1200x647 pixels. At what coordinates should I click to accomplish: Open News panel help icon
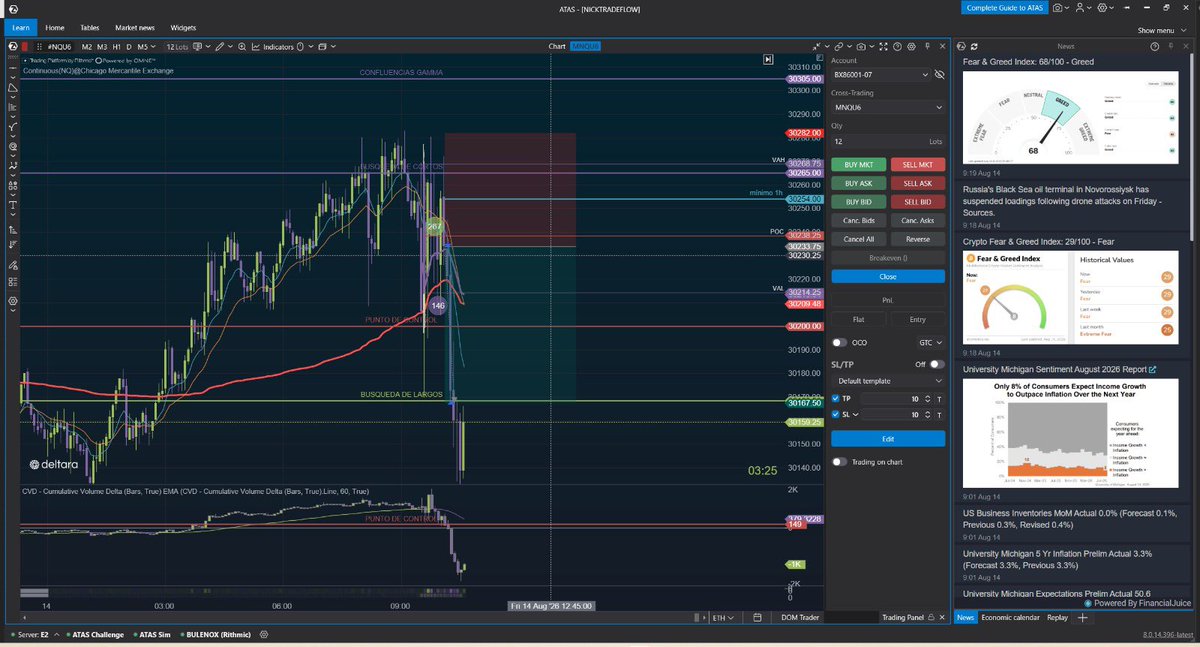[1155, 47]
